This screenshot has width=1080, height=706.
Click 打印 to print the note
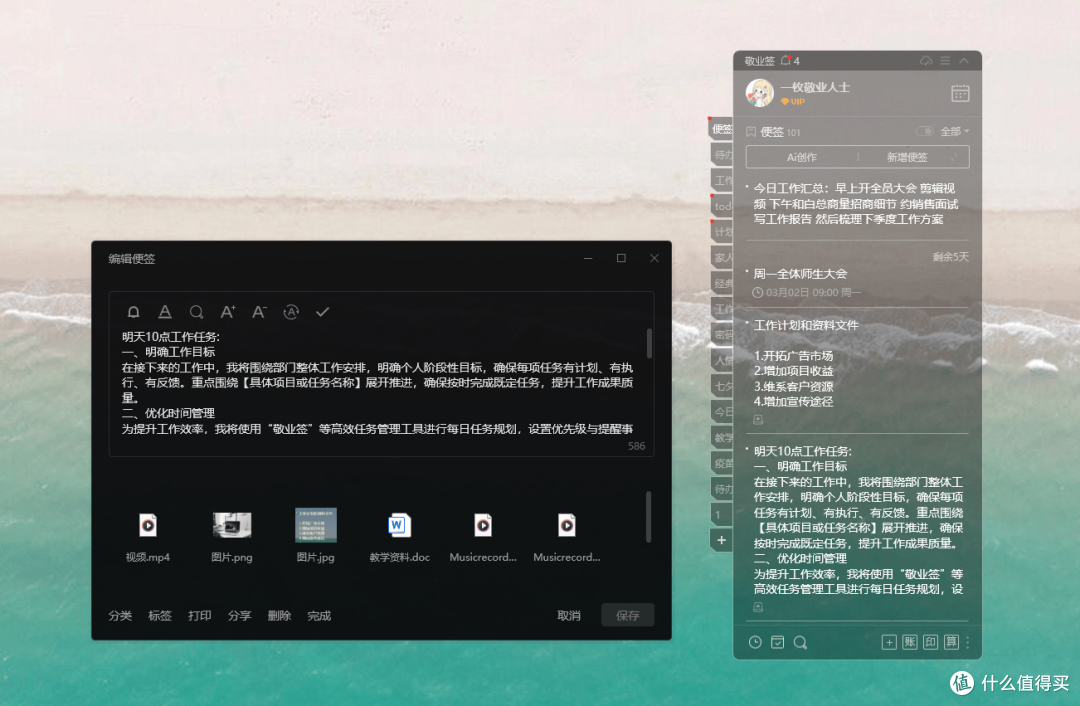[x=200, y=616]
